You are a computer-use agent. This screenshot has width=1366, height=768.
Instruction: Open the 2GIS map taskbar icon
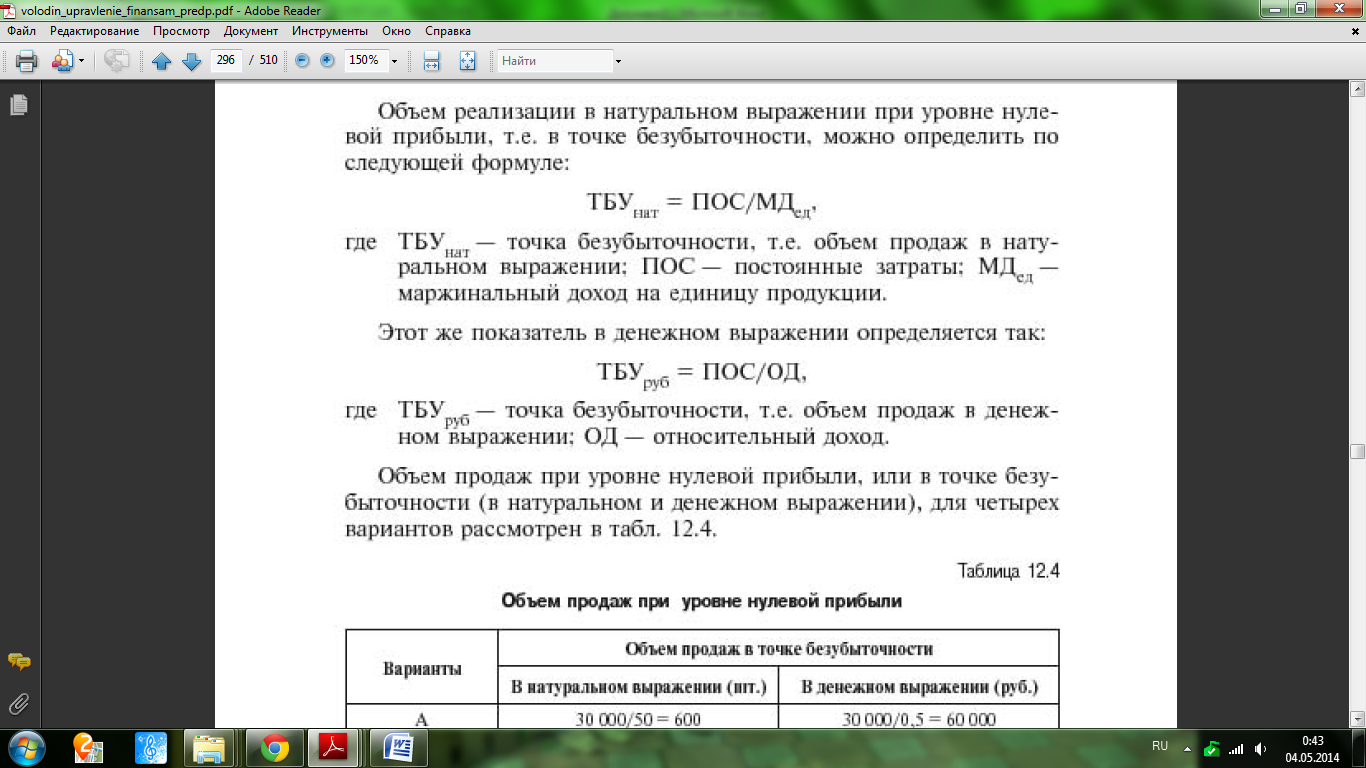pyautogui.click(x=90, y=747)
